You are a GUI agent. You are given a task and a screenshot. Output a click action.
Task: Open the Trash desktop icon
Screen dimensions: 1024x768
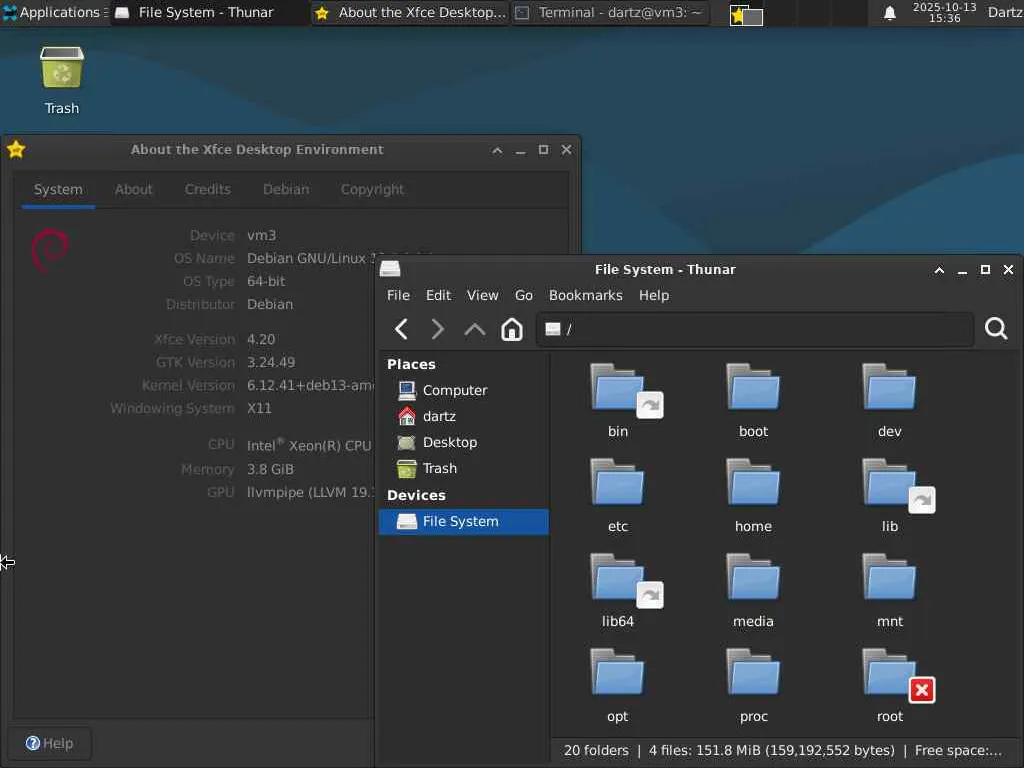click(62, 80)
